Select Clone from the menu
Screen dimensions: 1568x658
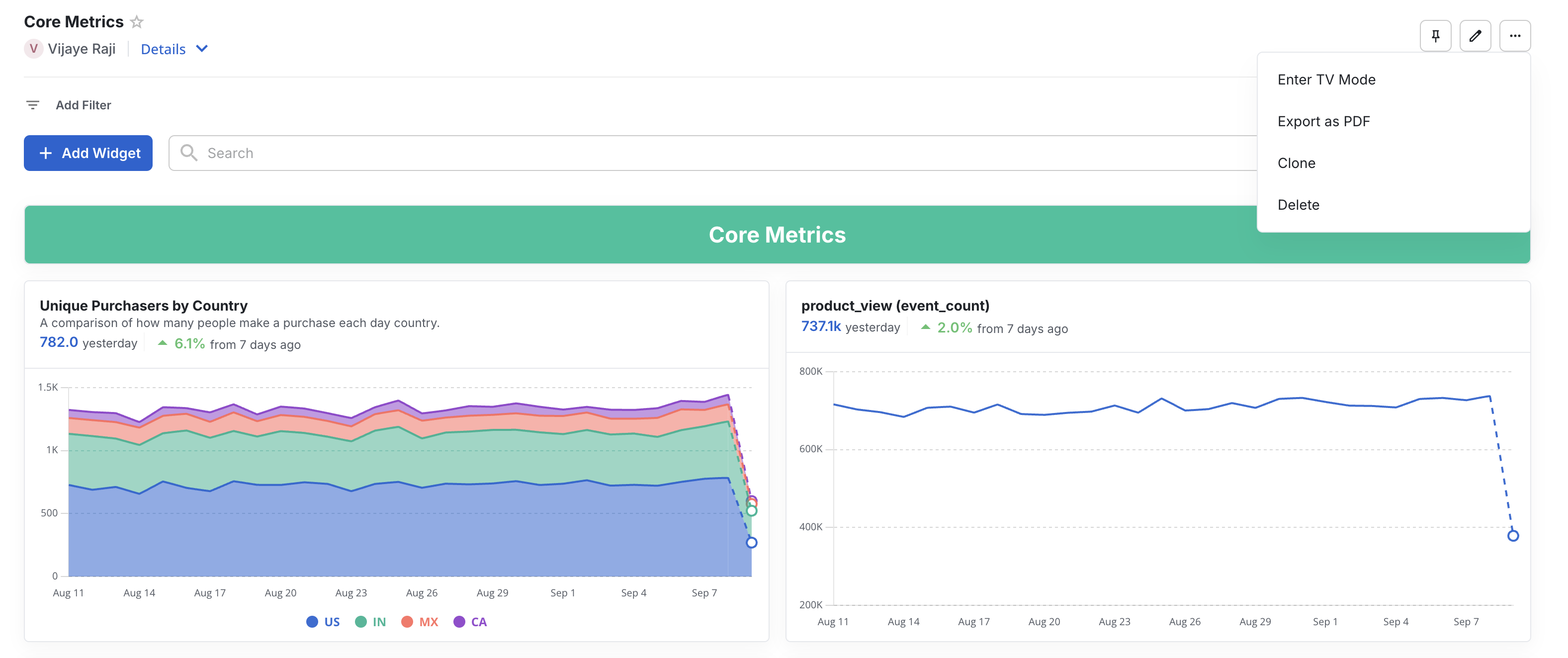pos(1297,163)
